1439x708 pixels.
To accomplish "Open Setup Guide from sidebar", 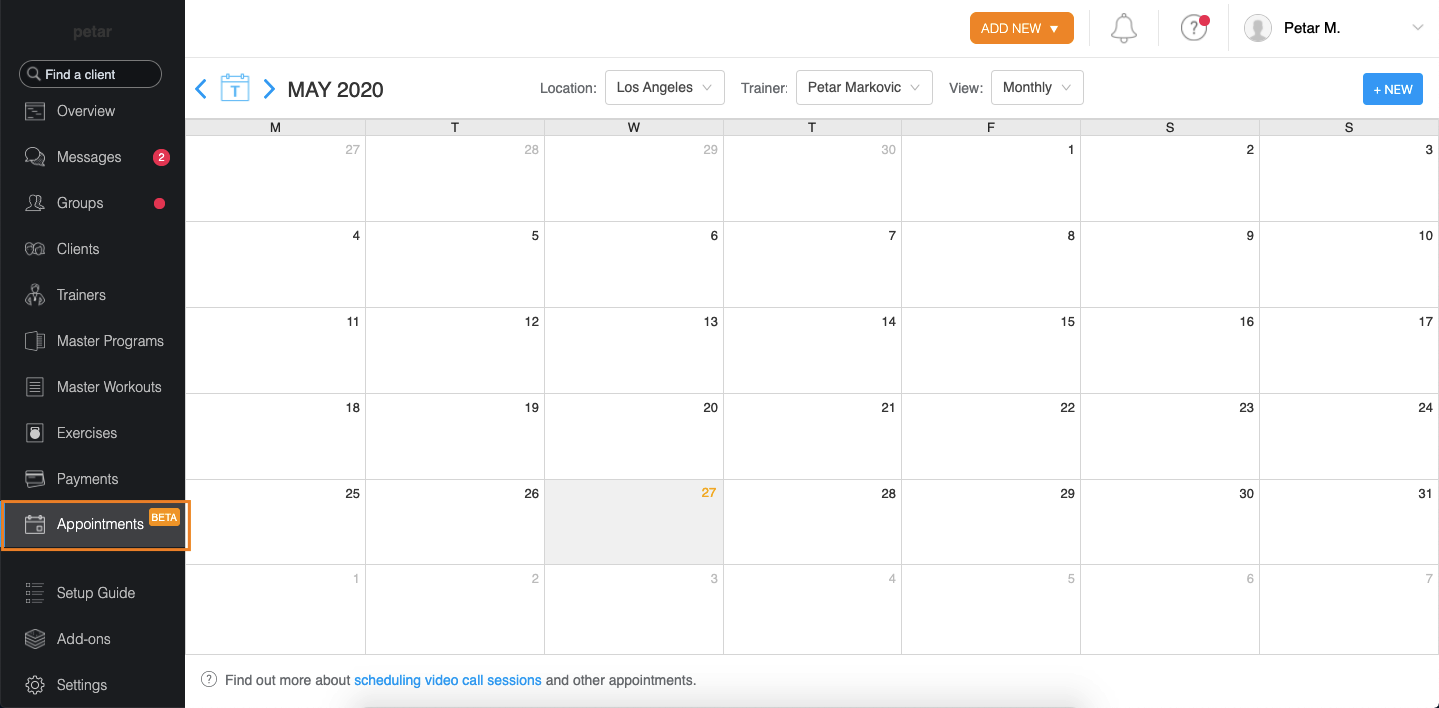I will pyautogui.click(x=96, y=593).
